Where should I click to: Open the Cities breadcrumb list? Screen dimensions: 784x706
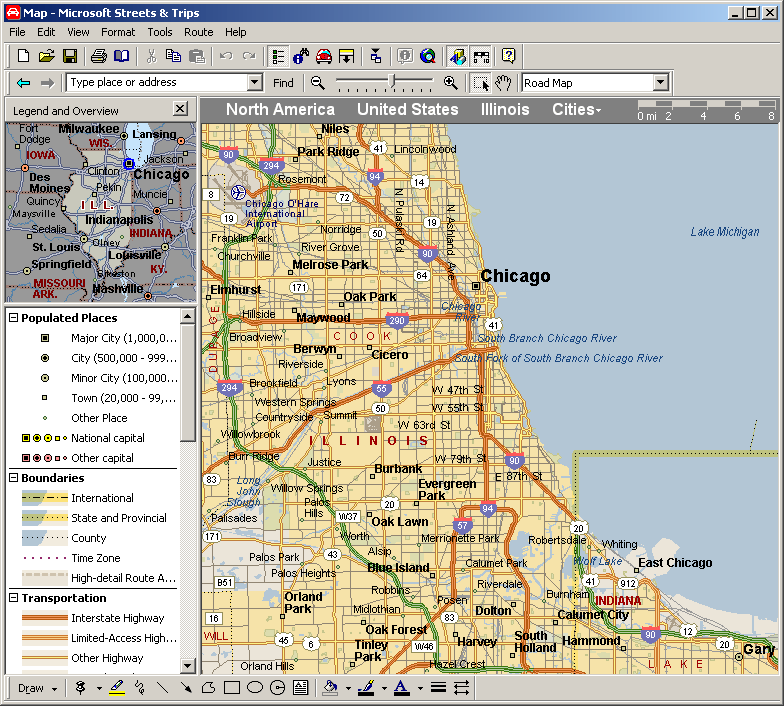point(576,110)
